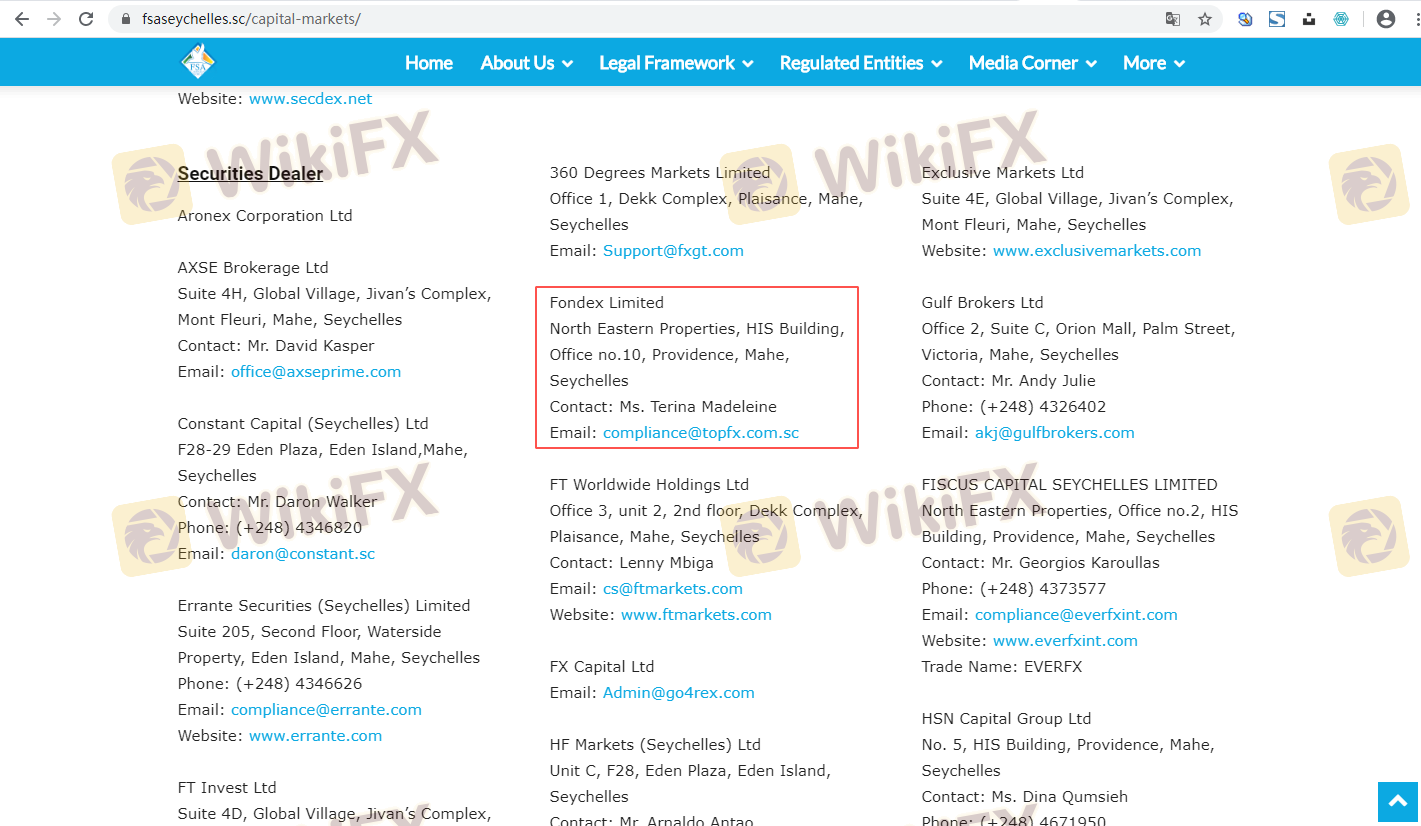This screenshot has width=1421, height=826.
Task: Click the AXSE Brokerage Ltd name
Action: click(253, 268)
